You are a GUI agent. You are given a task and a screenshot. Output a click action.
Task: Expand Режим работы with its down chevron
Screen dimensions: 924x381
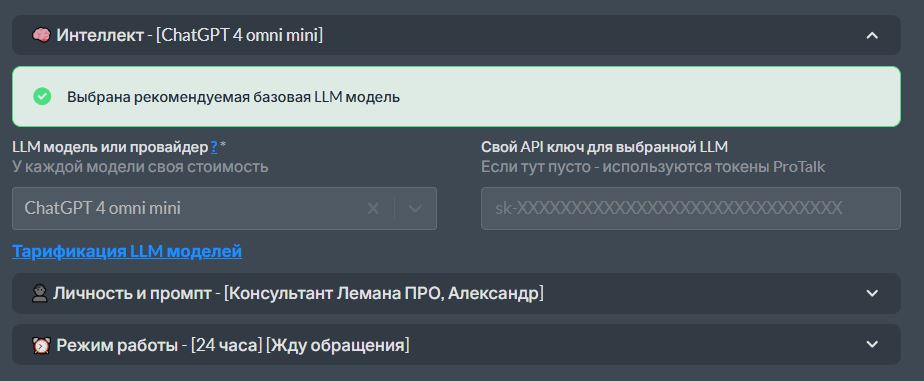click(x=872, y=344)
